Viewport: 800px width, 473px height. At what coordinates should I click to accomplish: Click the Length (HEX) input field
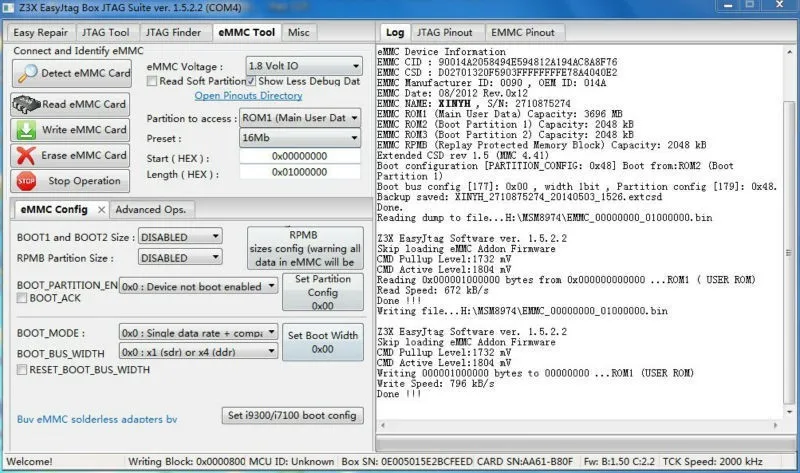coord(300,172)
